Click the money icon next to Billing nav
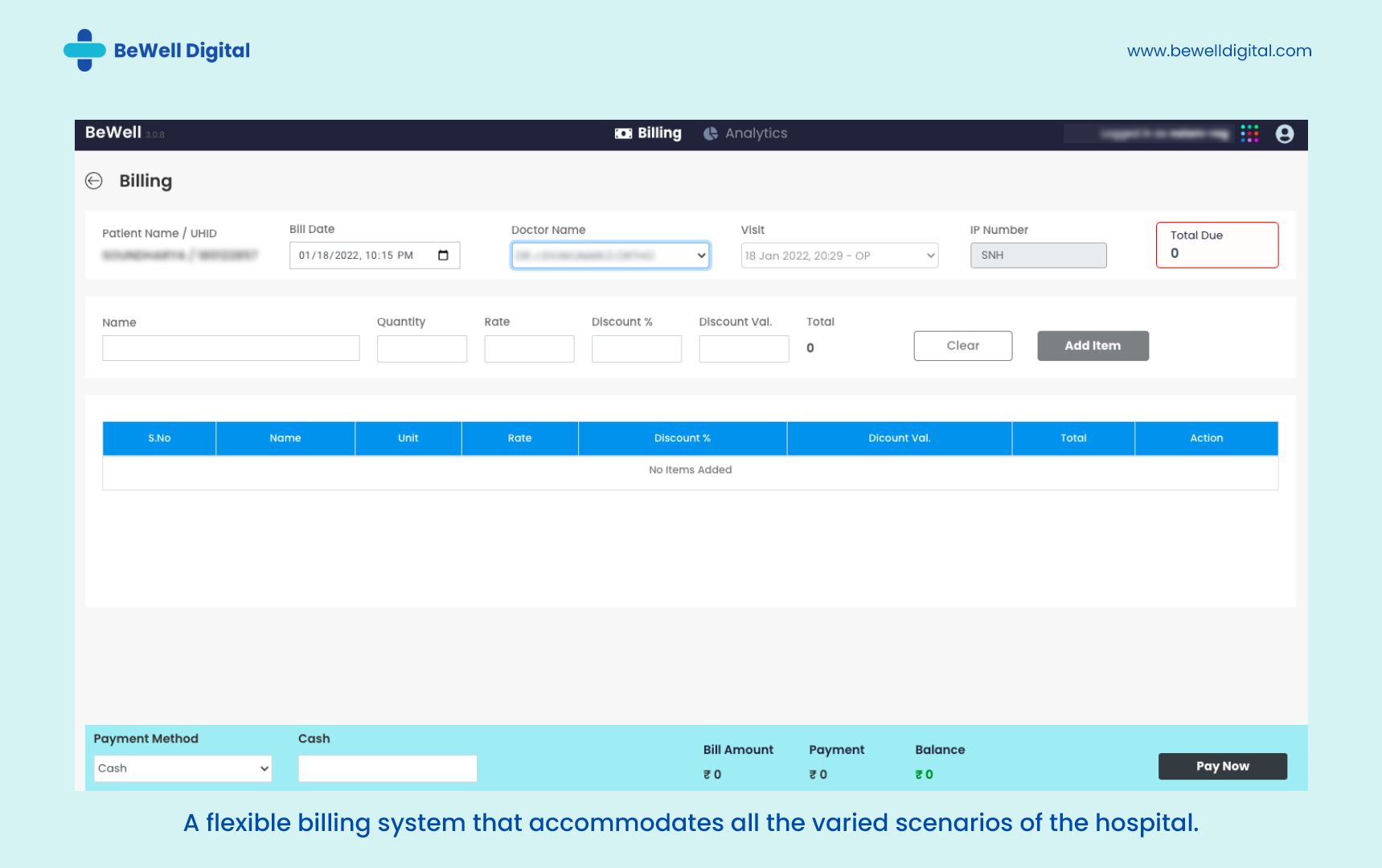Screen dimensions: 1382x868 click(623, 133)
